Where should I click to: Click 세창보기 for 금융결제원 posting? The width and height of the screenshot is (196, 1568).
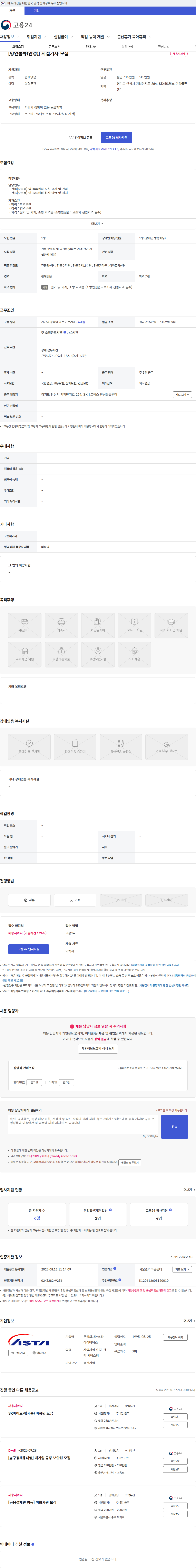pos(175,1514)
